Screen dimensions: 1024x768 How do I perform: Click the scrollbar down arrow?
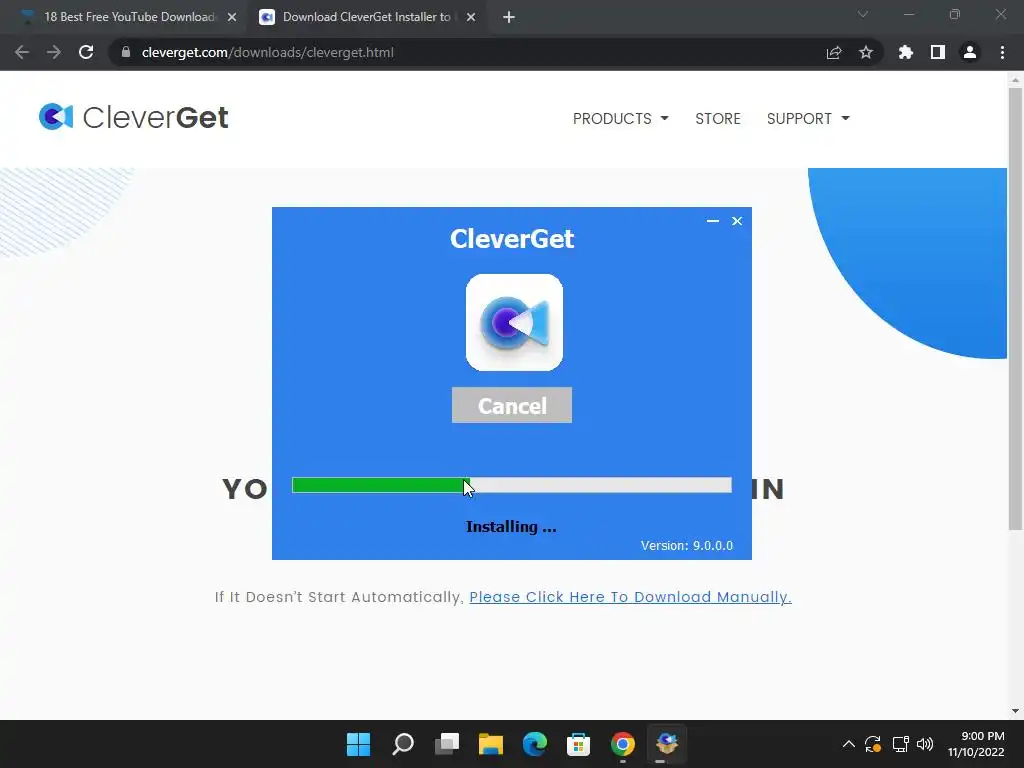(1015, 711)
